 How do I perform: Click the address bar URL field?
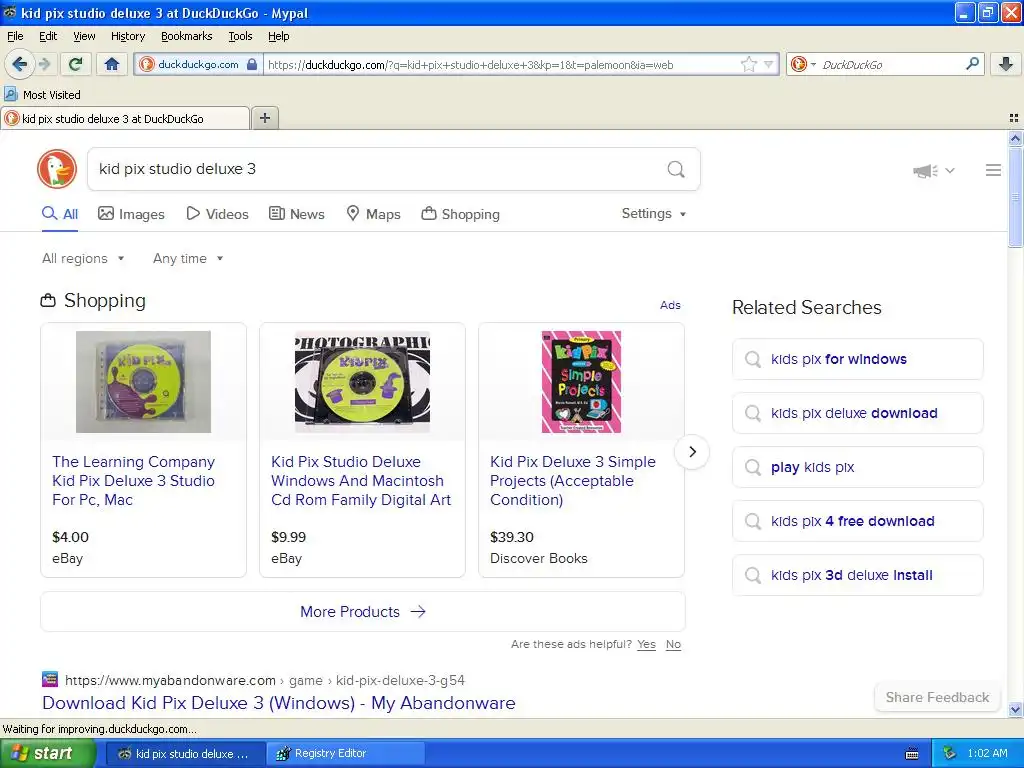[502, 65]
